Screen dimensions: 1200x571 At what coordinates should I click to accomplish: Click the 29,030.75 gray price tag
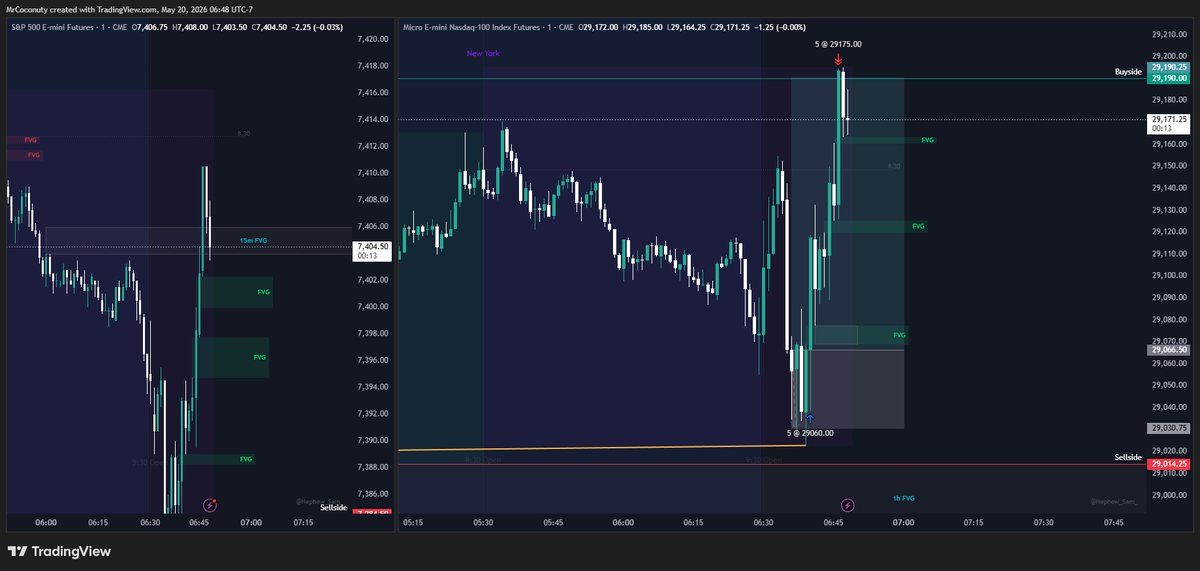point(1169,428)
